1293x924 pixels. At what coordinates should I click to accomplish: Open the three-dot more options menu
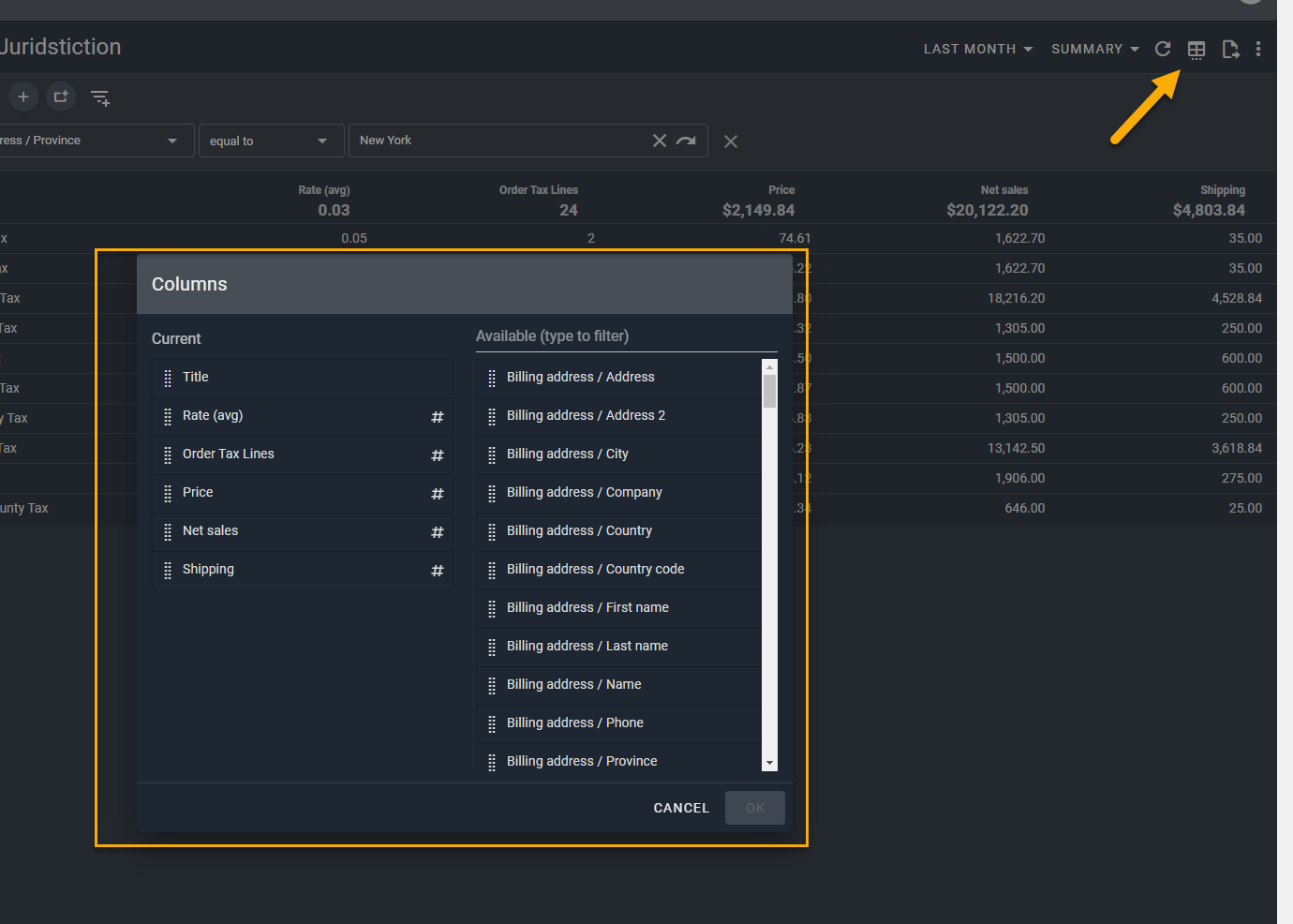coord(1258,49)
